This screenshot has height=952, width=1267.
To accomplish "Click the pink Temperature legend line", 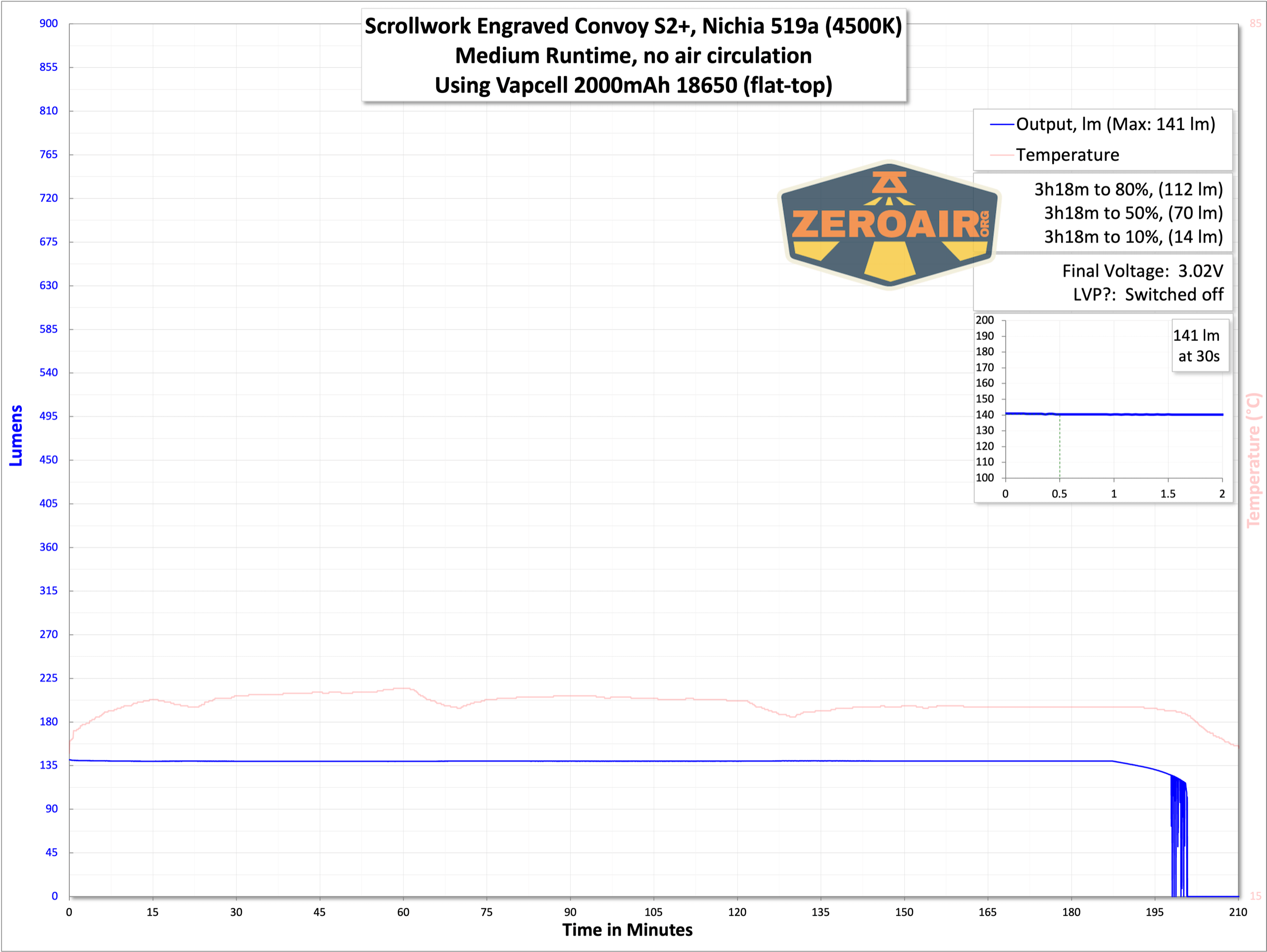I will pyautogui.click(x=1002, y=155).
